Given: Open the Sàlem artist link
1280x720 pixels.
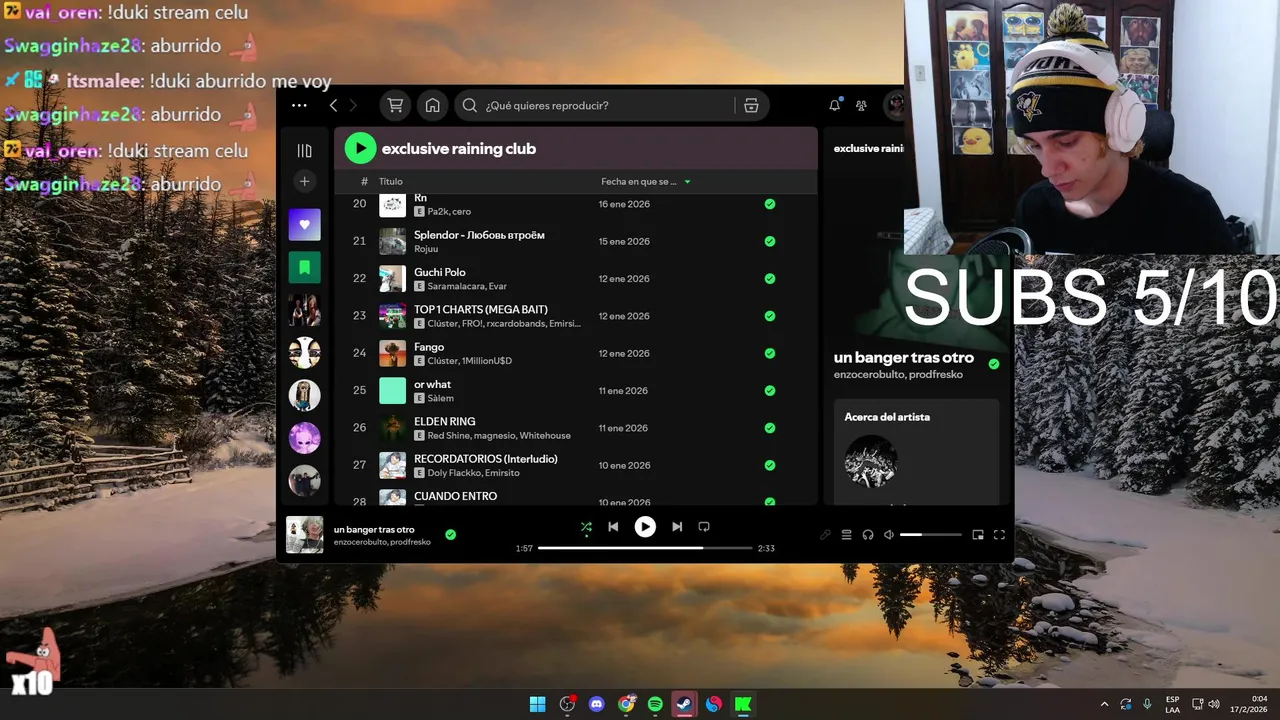Looking at the screenshot, I should 441,398.
